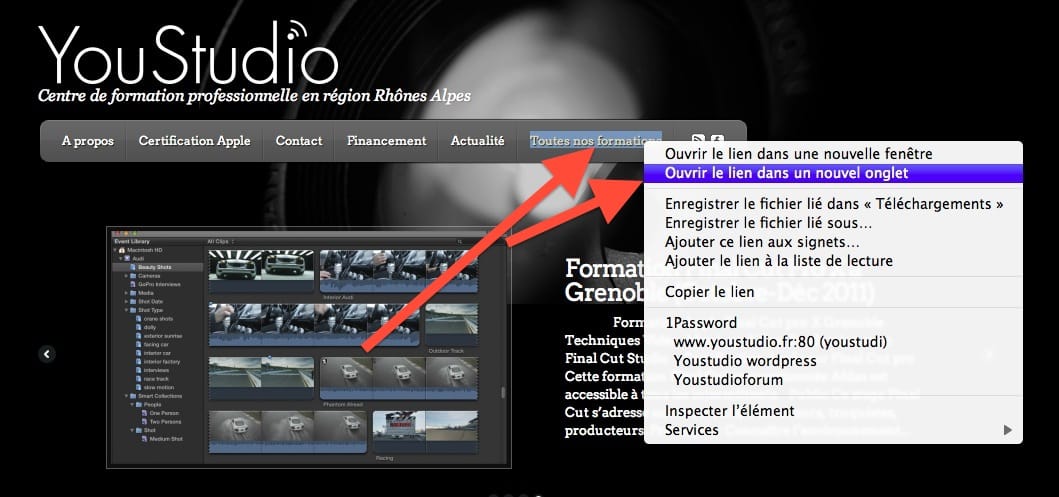This screenshot has height=497, width=1059.
Task: Open the Facebook icon in navigation bar
Action: [717, 140]
